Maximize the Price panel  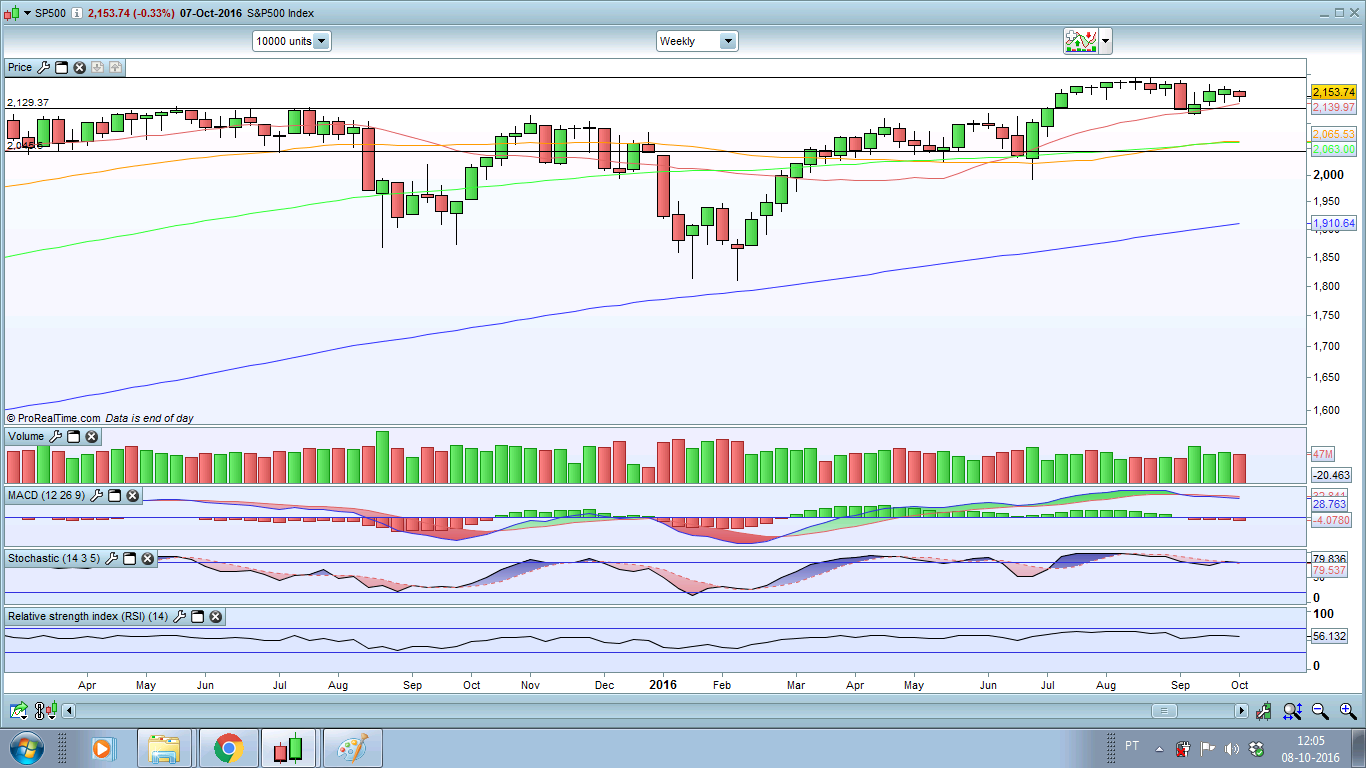(x=61, y=67)
